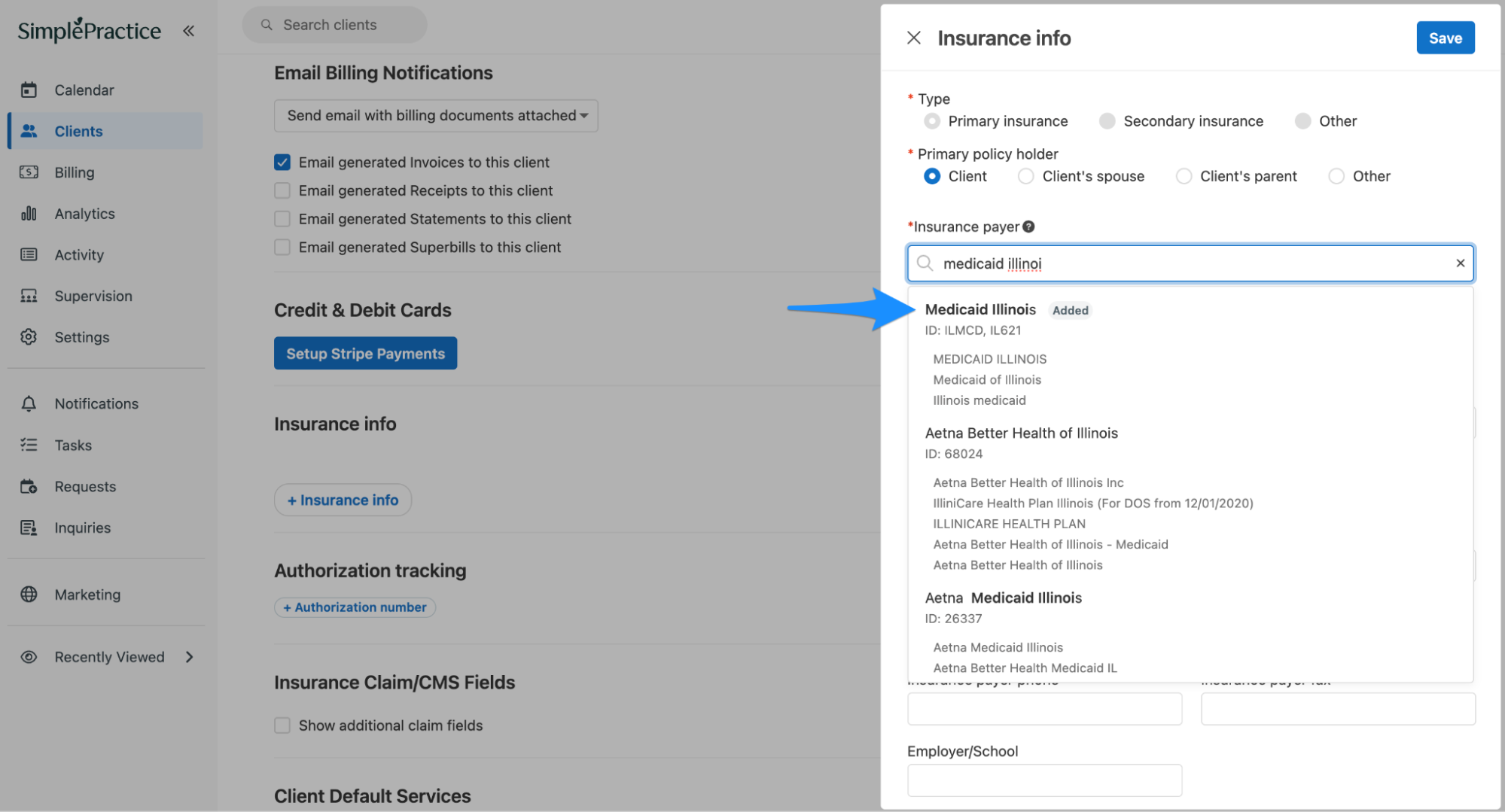Click the Activity list icon
The width and height of the screenshot is (1505, 812).
[29, 255]
